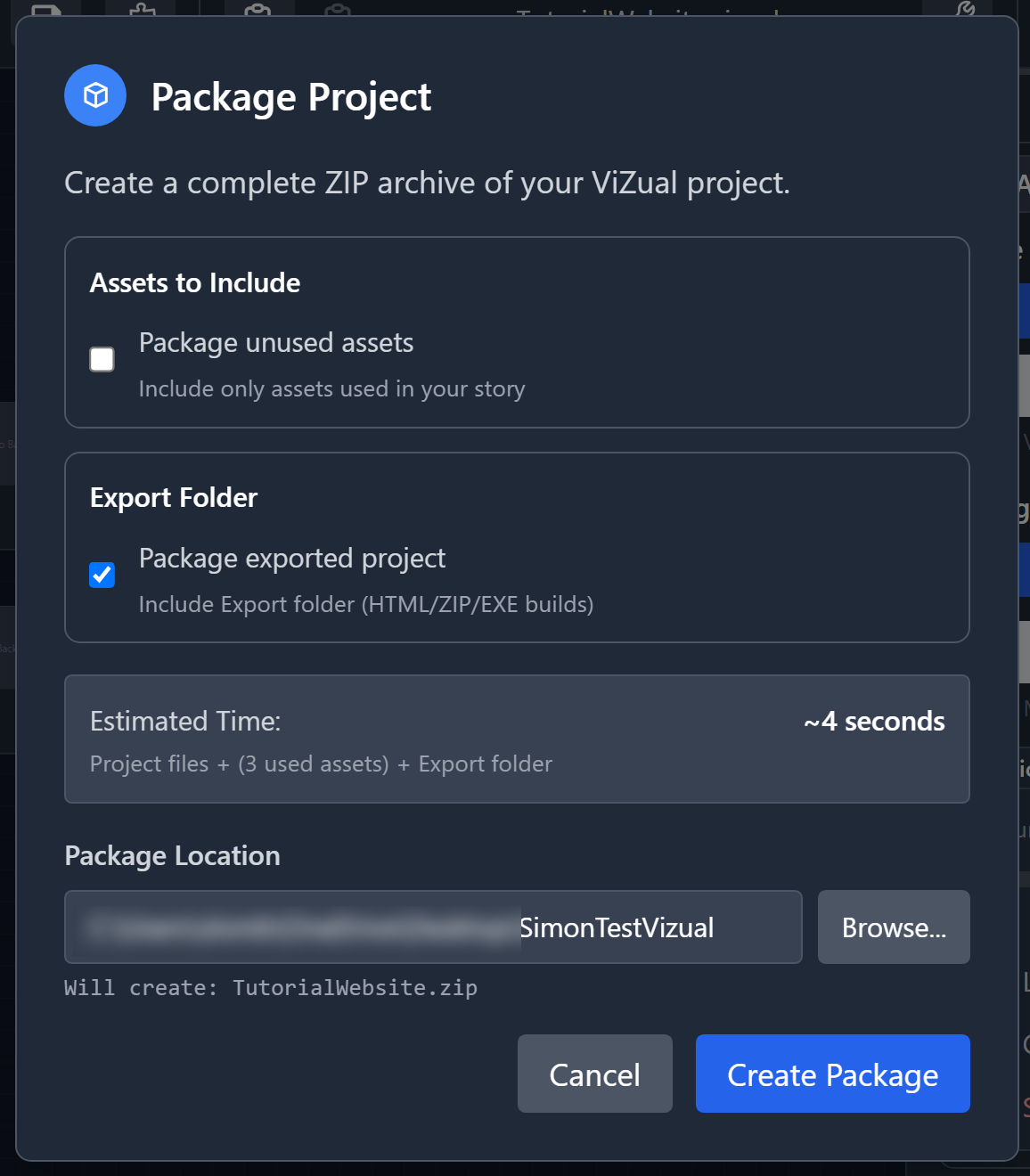This screenshot has height=1176, width=1030.
Task: Click the "Export Folder" section heading
Action: pyautogui.click(x=174, y=498)
